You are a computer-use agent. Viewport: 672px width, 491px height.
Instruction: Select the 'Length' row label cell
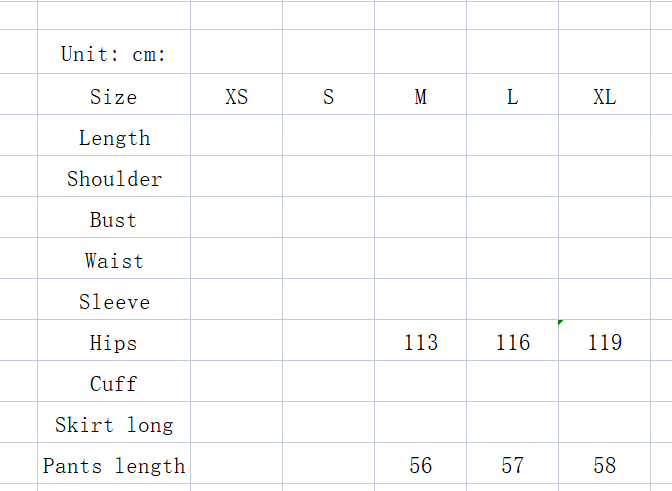click(x=114, y=138)
